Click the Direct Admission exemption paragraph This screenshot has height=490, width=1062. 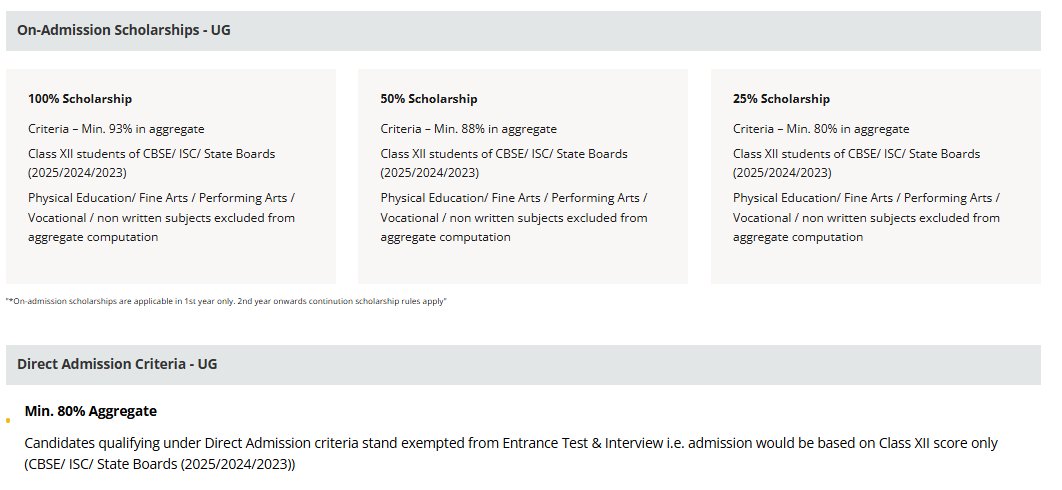tap(511, 454)
